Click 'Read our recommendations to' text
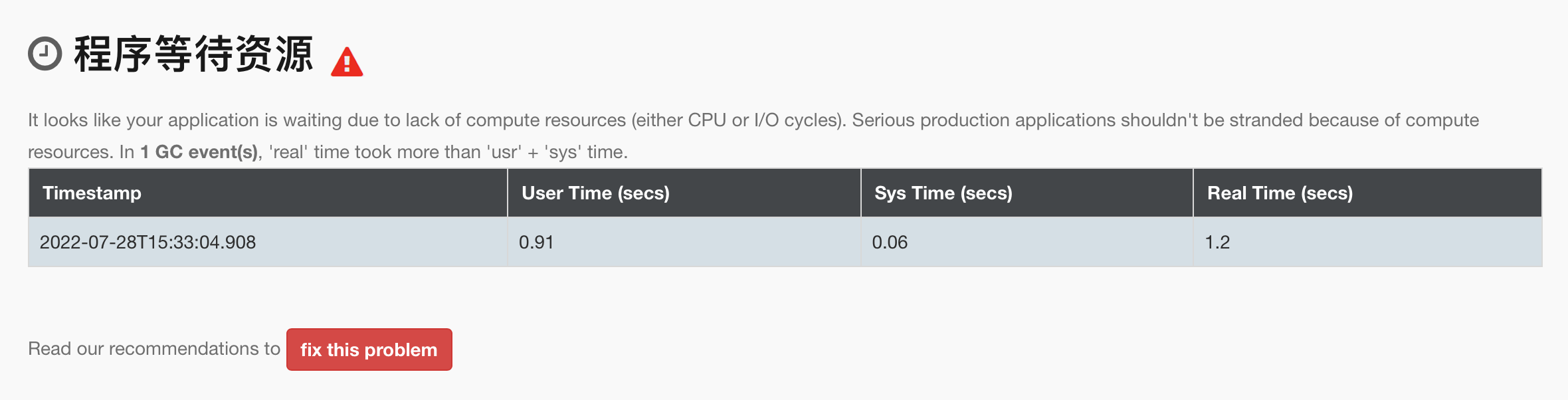Image resolution: width=1568 pixels, height=400 pixels. pos(154,349)
